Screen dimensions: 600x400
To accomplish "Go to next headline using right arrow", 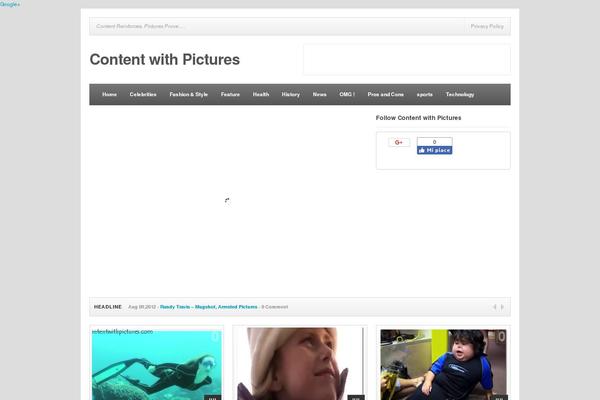I will (x=502, y=307).
